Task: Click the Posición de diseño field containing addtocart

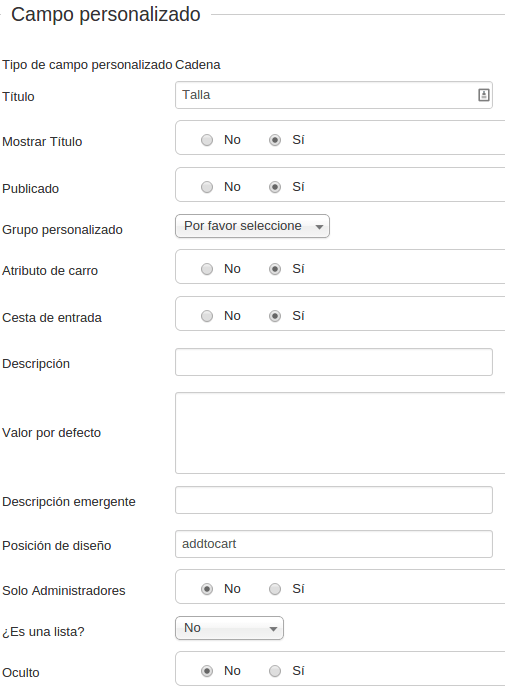Action: pyautogui.click(x=334, y=544)
